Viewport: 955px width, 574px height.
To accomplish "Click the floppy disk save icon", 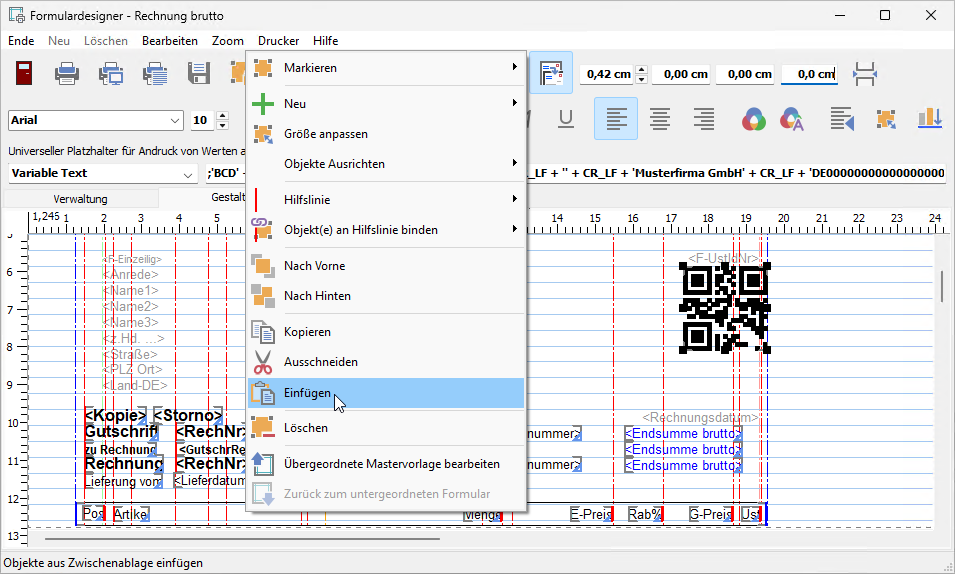I will click(x=199, y=74).
